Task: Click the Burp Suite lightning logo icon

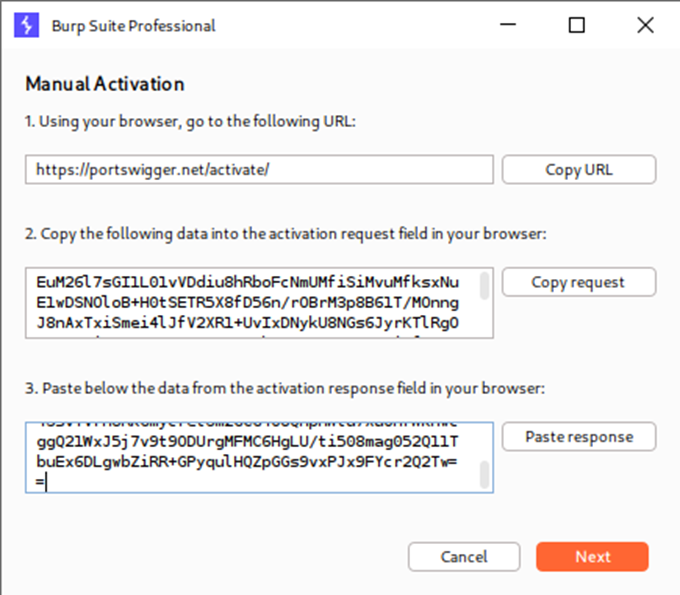Action: point(26,25)
